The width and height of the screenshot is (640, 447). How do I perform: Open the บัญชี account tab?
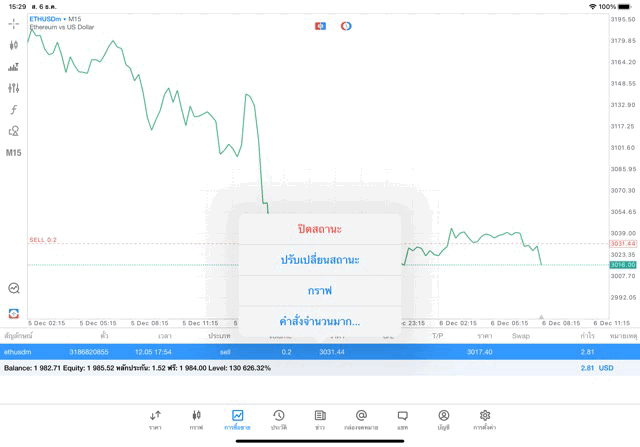443,419
